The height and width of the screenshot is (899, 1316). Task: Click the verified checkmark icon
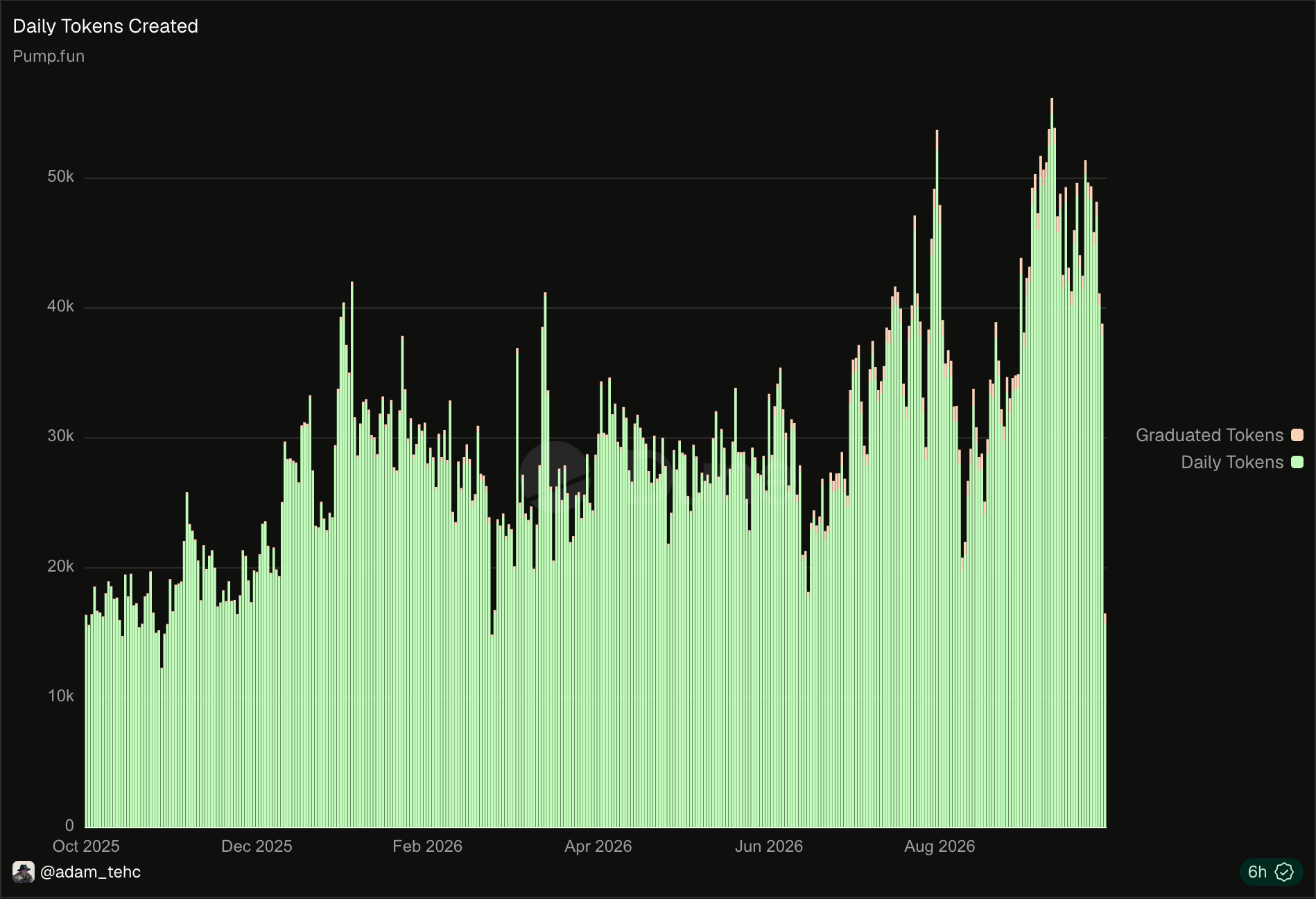point(1285,872)
